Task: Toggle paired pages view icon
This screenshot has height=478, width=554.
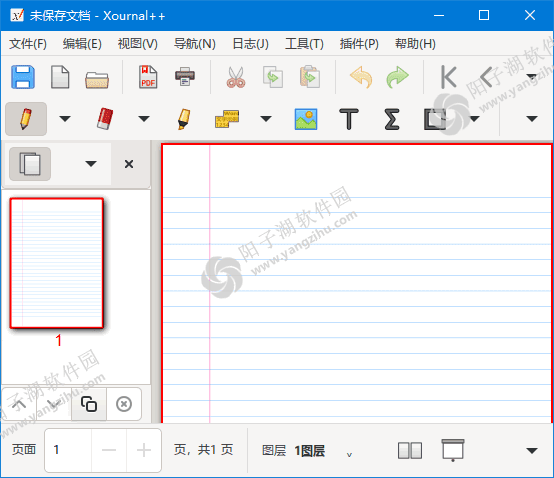Action: [x=410, y=450]
